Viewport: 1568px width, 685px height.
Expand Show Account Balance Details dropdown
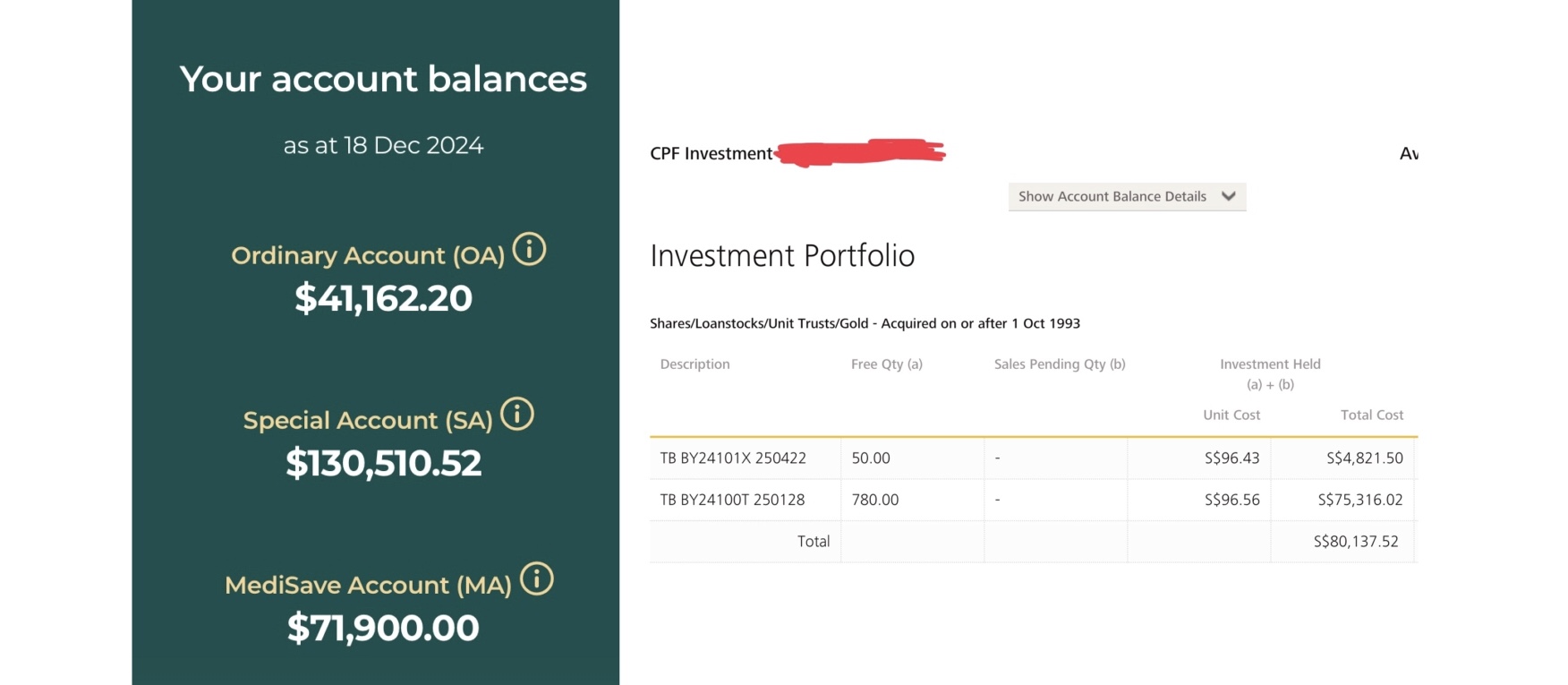(1112, 197)
